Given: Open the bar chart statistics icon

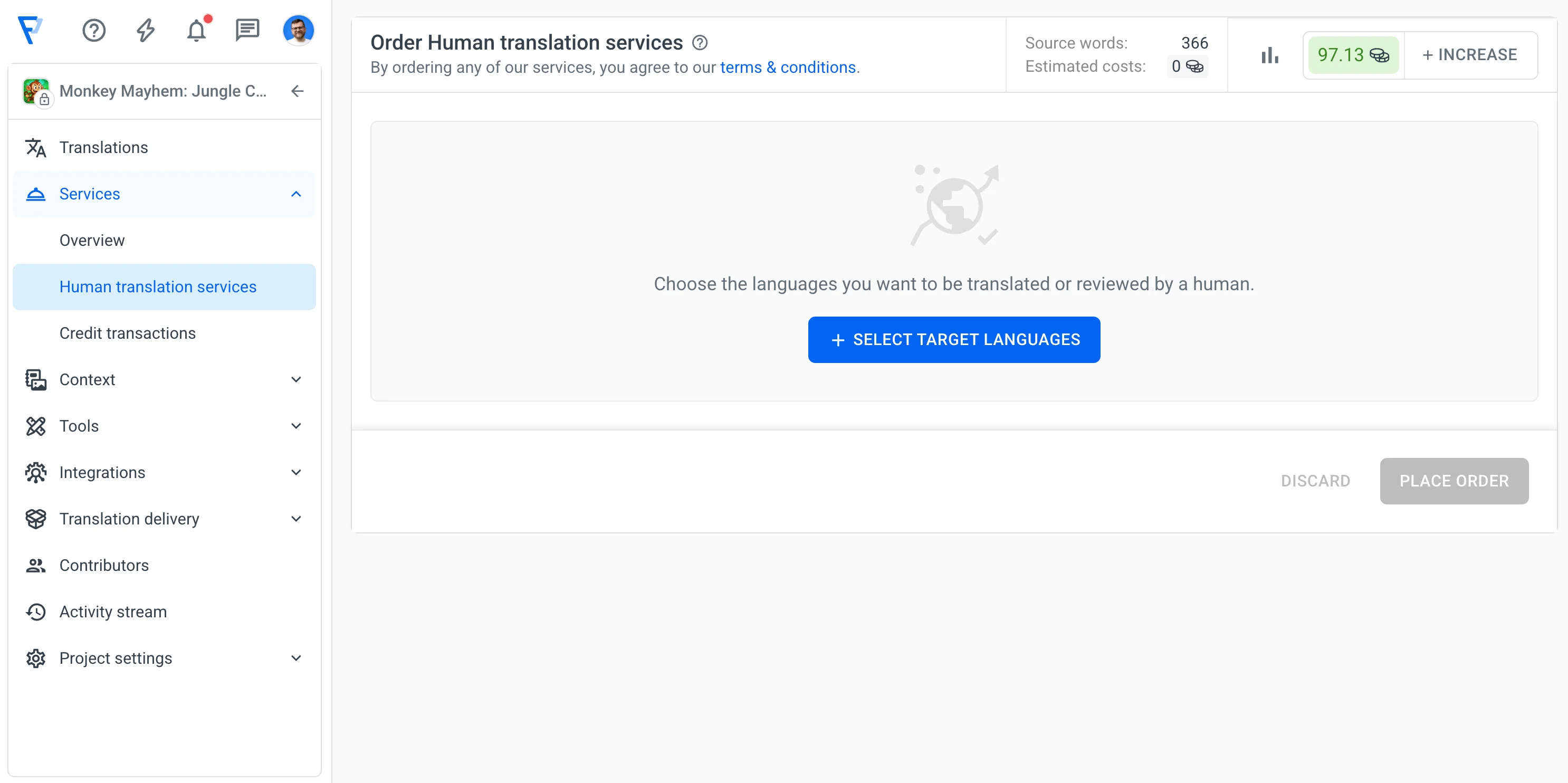Looking at the screenshot, I should (x=1270, y=55).
